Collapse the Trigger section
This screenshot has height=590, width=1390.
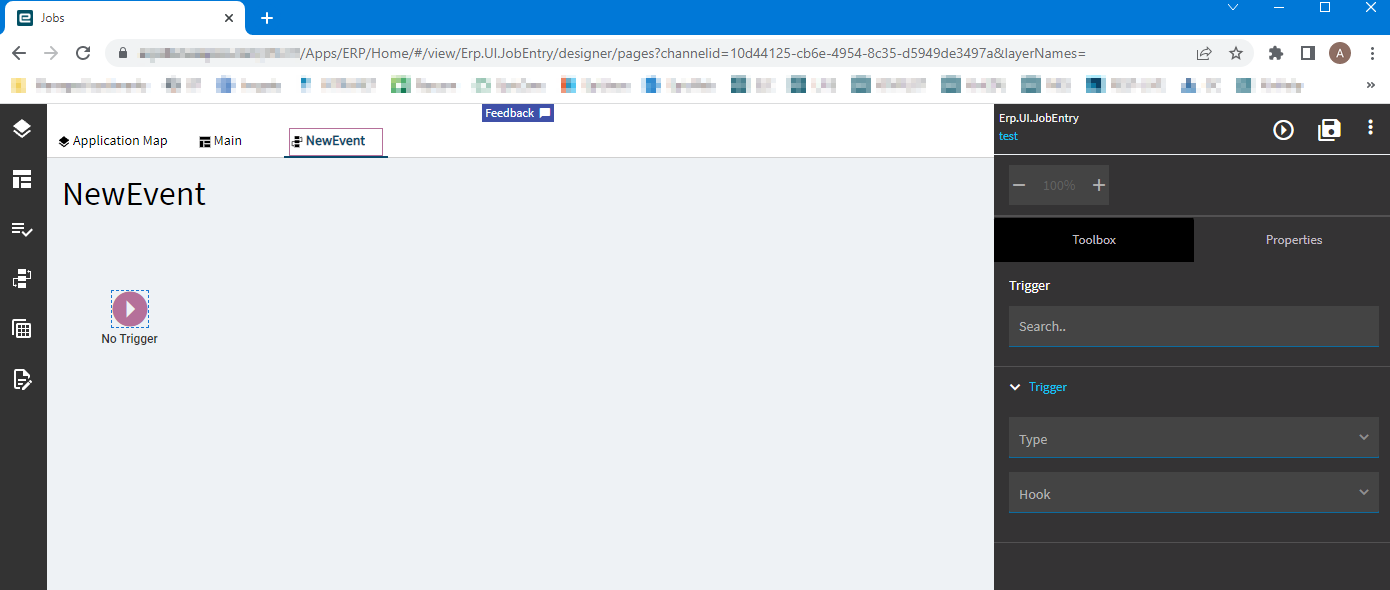pyautogui.click(x=1038, y=387)
